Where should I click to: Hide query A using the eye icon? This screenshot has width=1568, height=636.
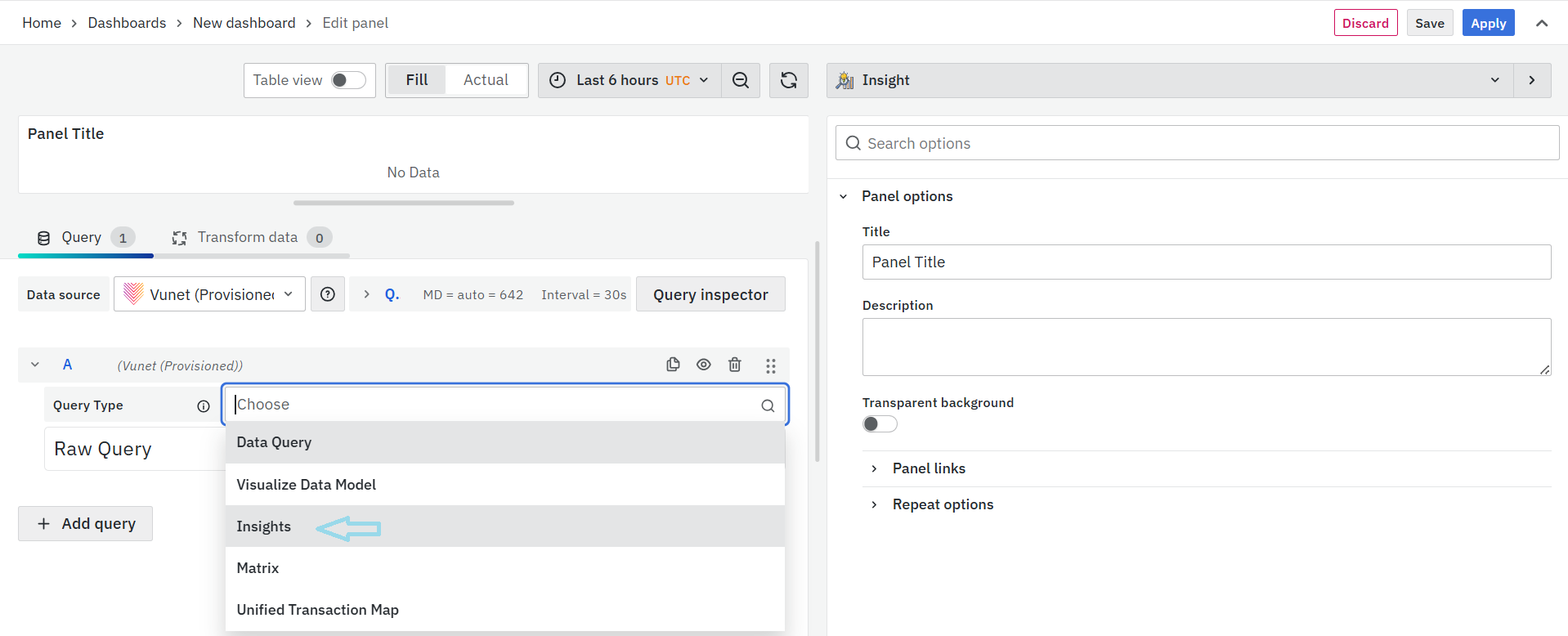[x=704, y=365]
